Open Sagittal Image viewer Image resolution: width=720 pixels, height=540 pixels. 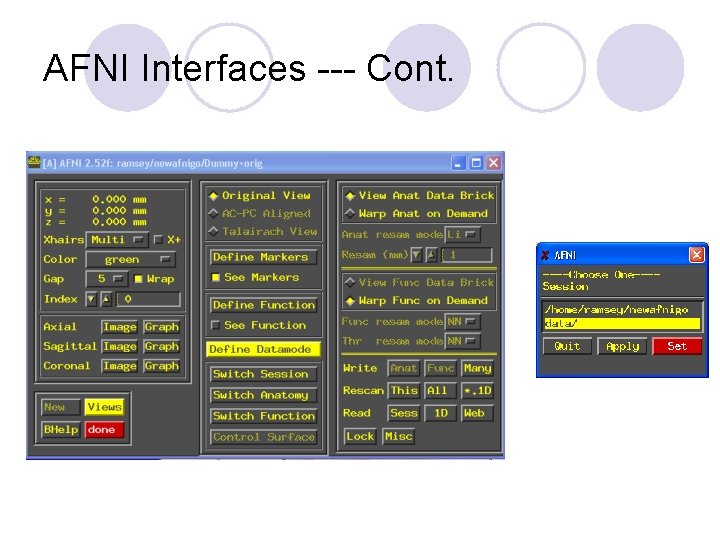(x=120, y=346)
